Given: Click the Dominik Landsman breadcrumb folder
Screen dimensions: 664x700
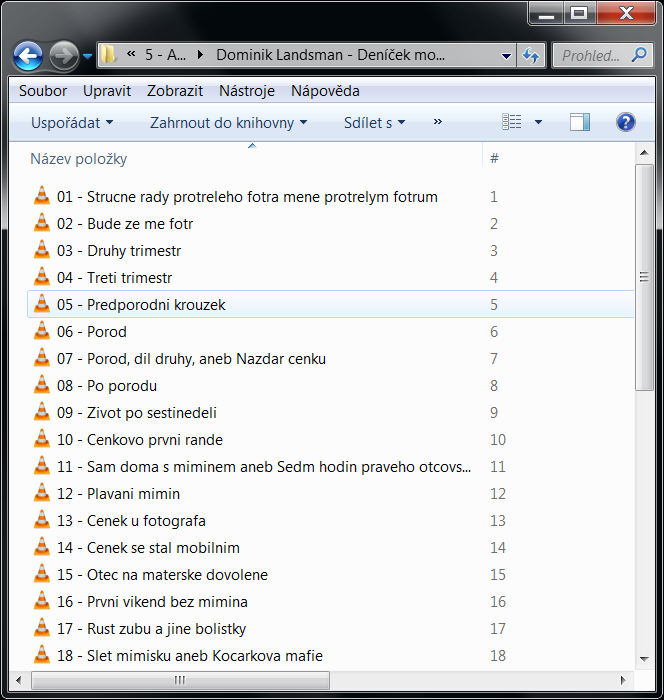Looking at the screenshot, I should coord(330,55).
